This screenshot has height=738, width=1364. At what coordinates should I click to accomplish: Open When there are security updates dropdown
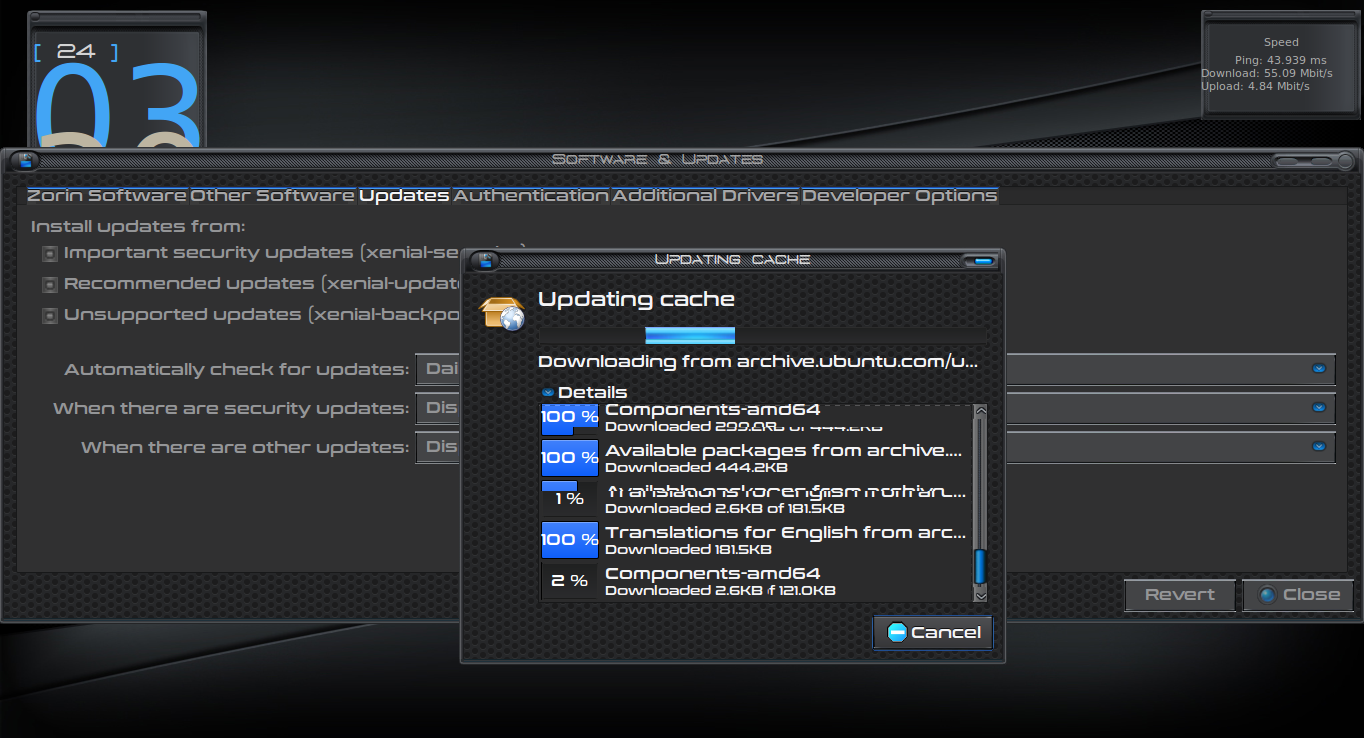coord(1319,408)
